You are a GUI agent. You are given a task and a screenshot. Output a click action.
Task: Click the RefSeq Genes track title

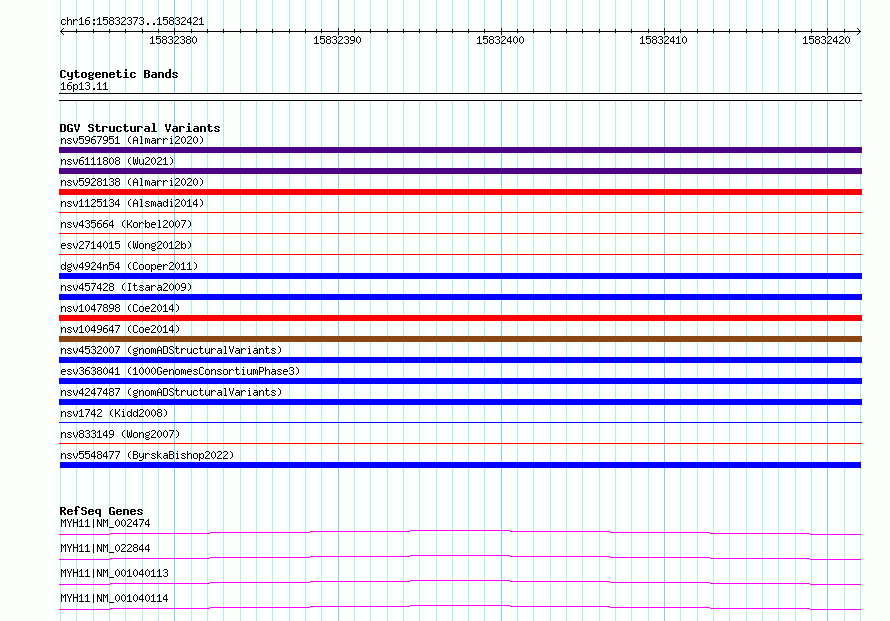click(101, 511)
